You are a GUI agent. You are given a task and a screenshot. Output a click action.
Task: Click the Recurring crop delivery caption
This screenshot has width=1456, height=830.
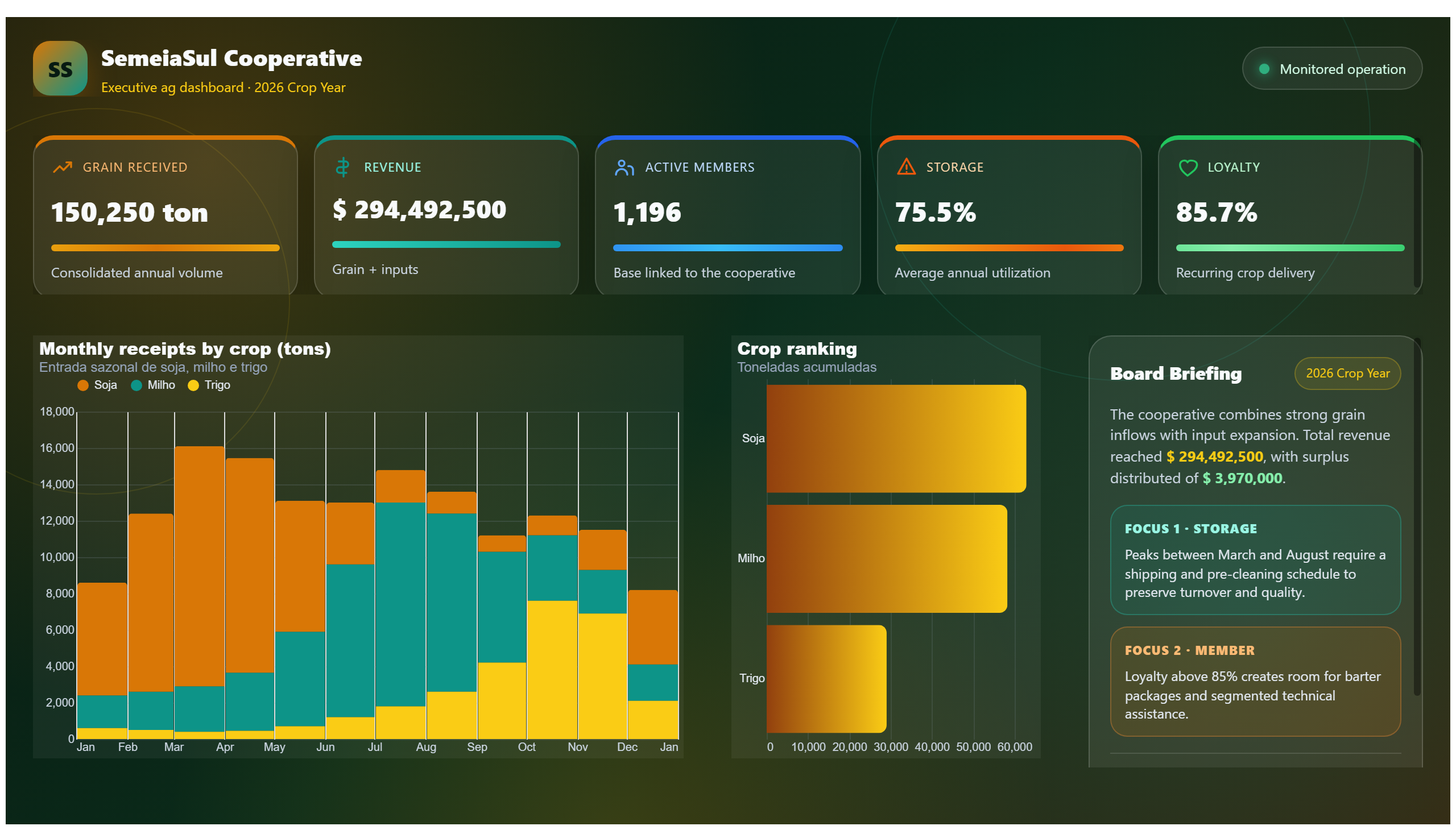click(x=1244, y=272)
